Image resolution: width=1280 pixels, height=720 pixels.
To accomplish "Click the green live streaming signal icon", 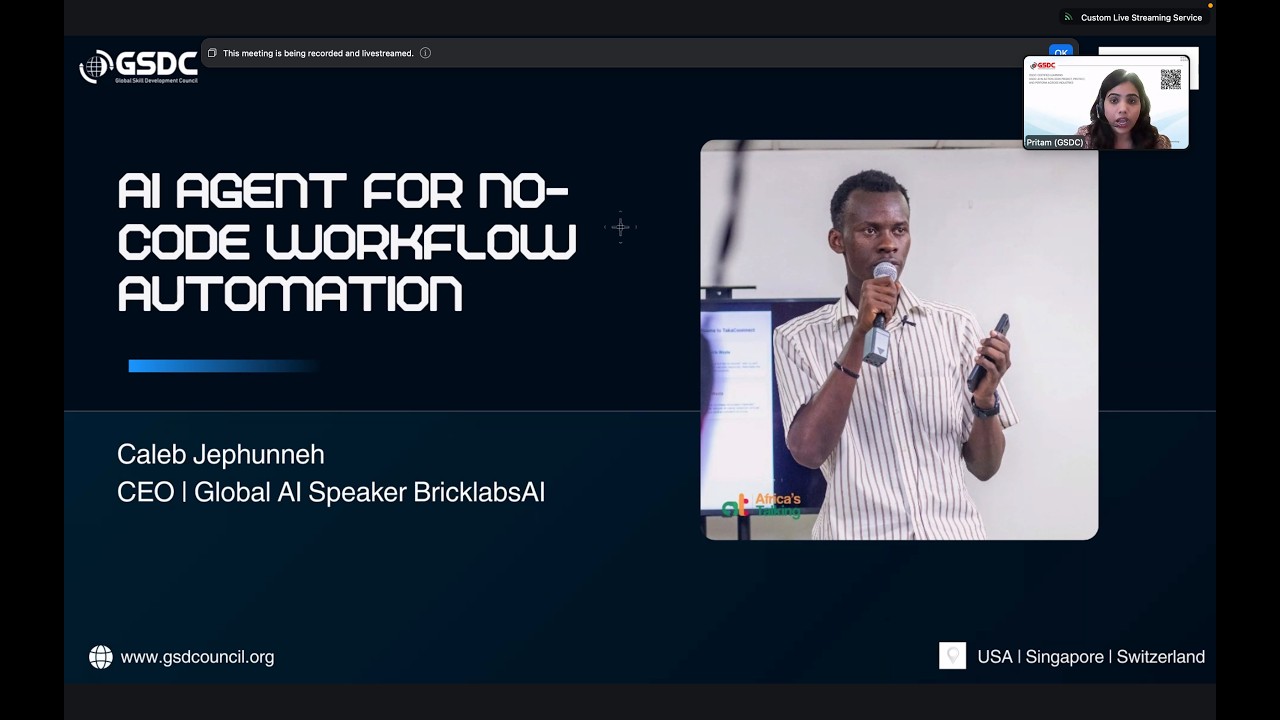I will click(1068, 17).
